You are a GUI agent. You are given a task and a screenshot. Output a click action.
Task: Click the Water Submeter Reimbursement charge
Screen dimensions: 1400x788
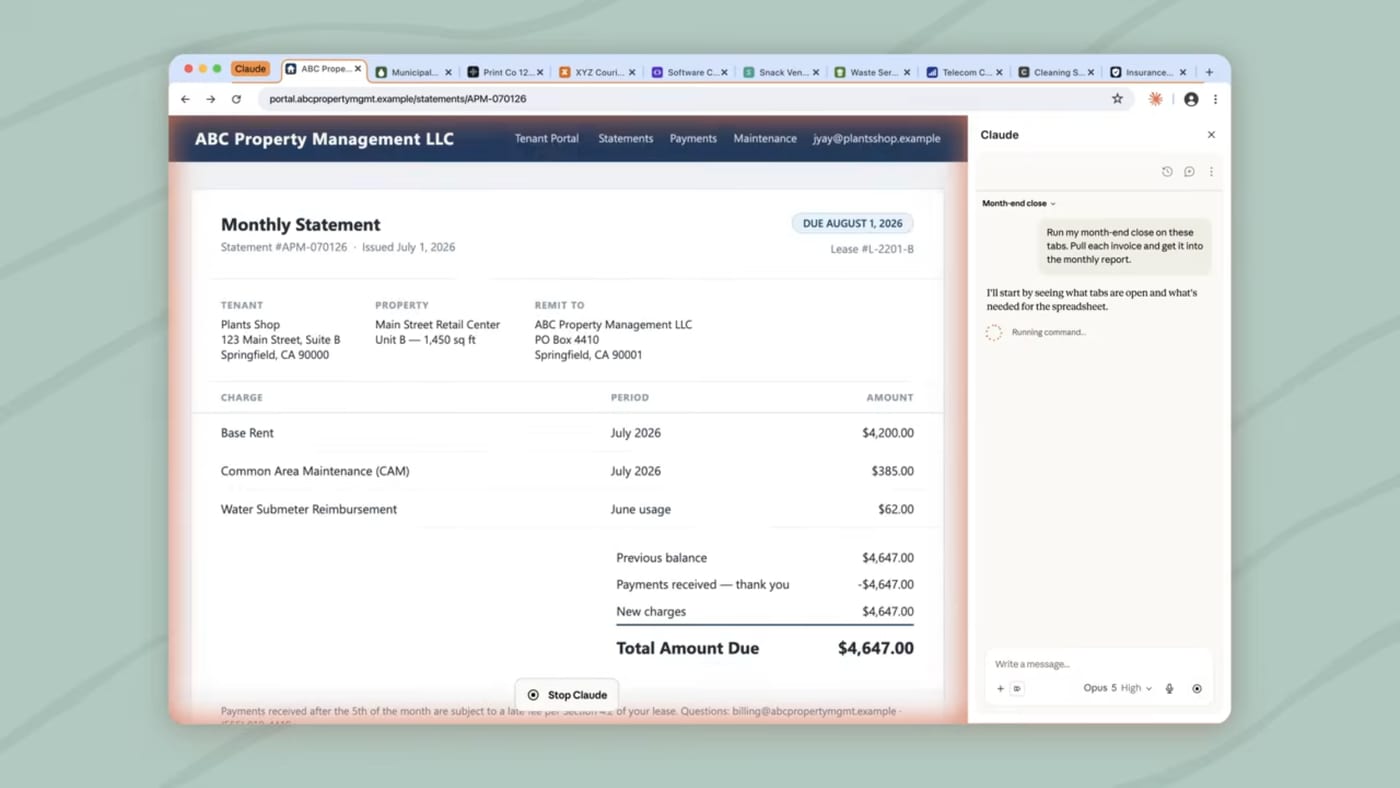309,509
